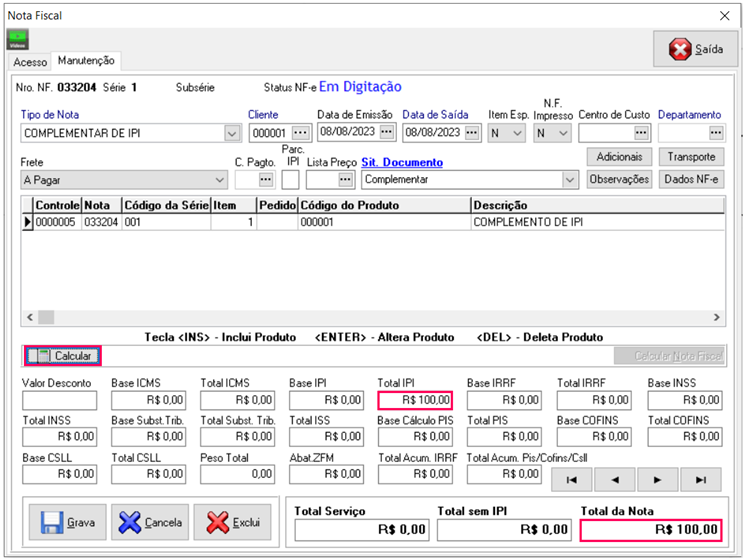Open the Item Esp. dropdown
This screenshot has height=560, width=748.
pos(517,133)
